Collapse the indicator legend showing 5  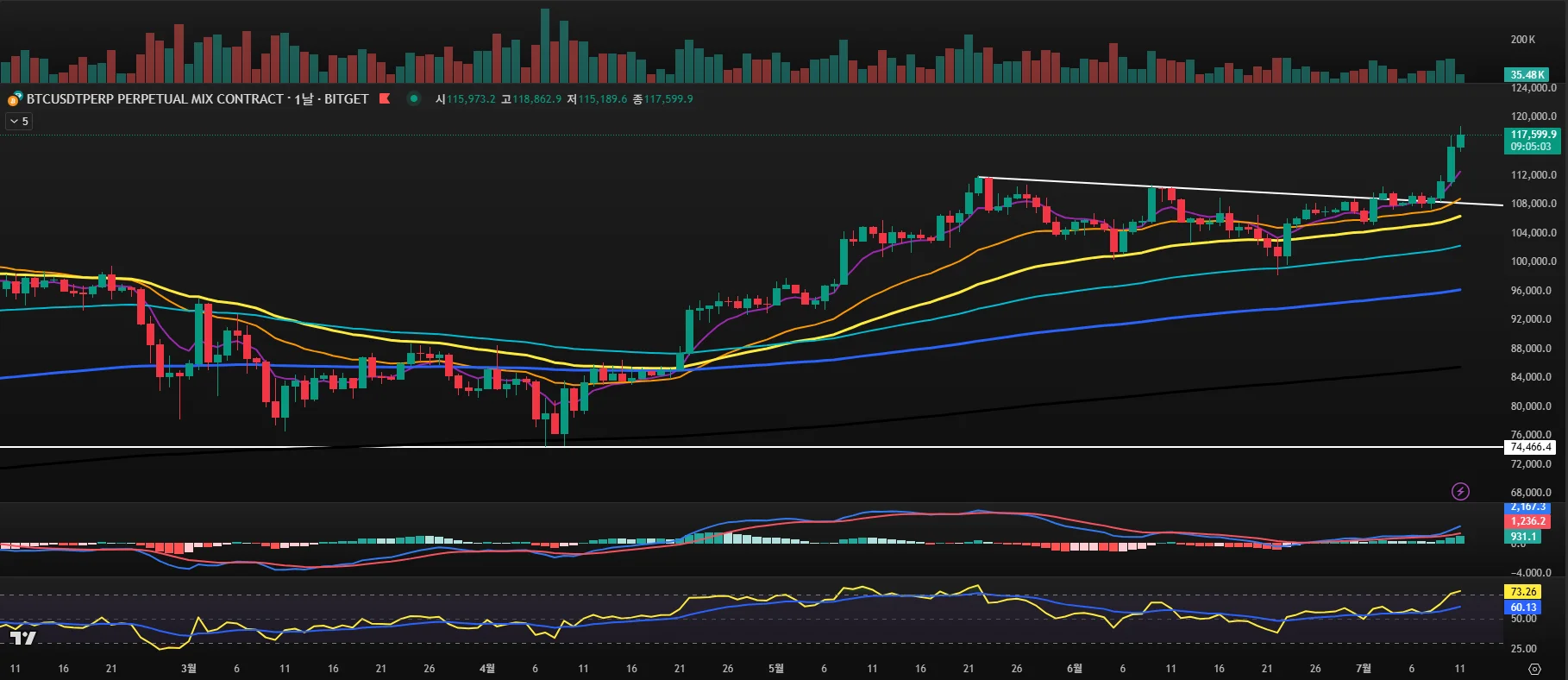click(x=19, y=122)
